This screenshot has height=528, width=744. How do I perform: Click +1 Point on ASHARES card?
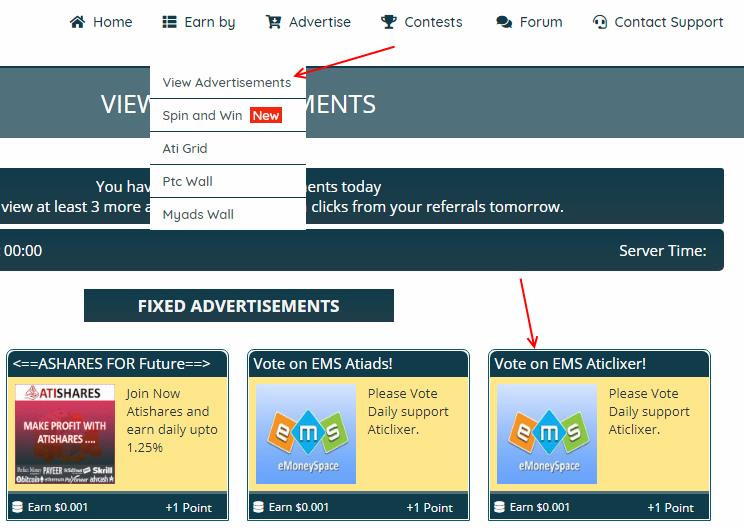pos(188,508)
